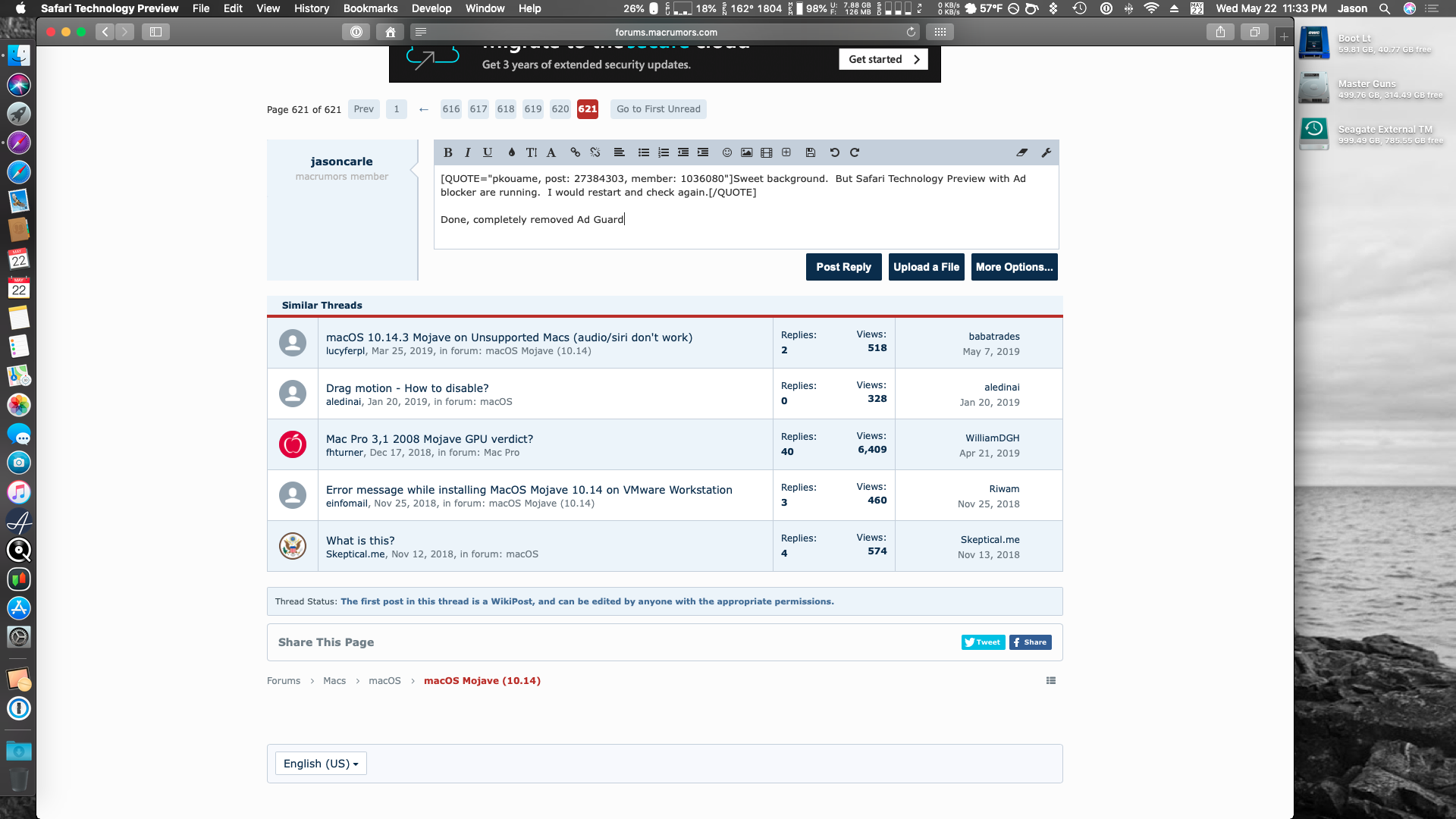Screen dimensions: 1456x819
Task: Open the Insert plus-box menu
Action: coord(786,152)
